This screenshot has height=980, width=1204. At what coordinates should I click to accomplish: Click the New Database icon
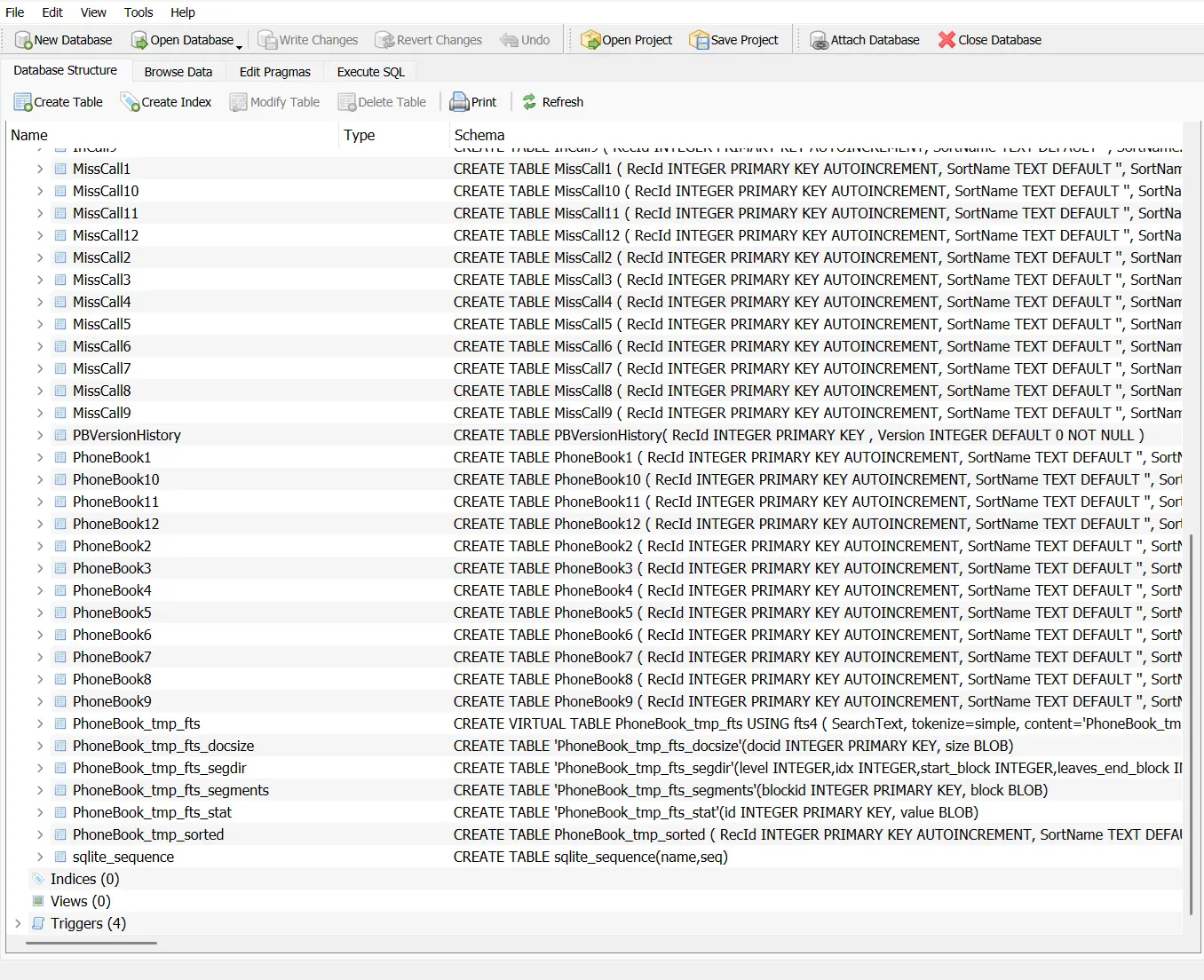23,41
